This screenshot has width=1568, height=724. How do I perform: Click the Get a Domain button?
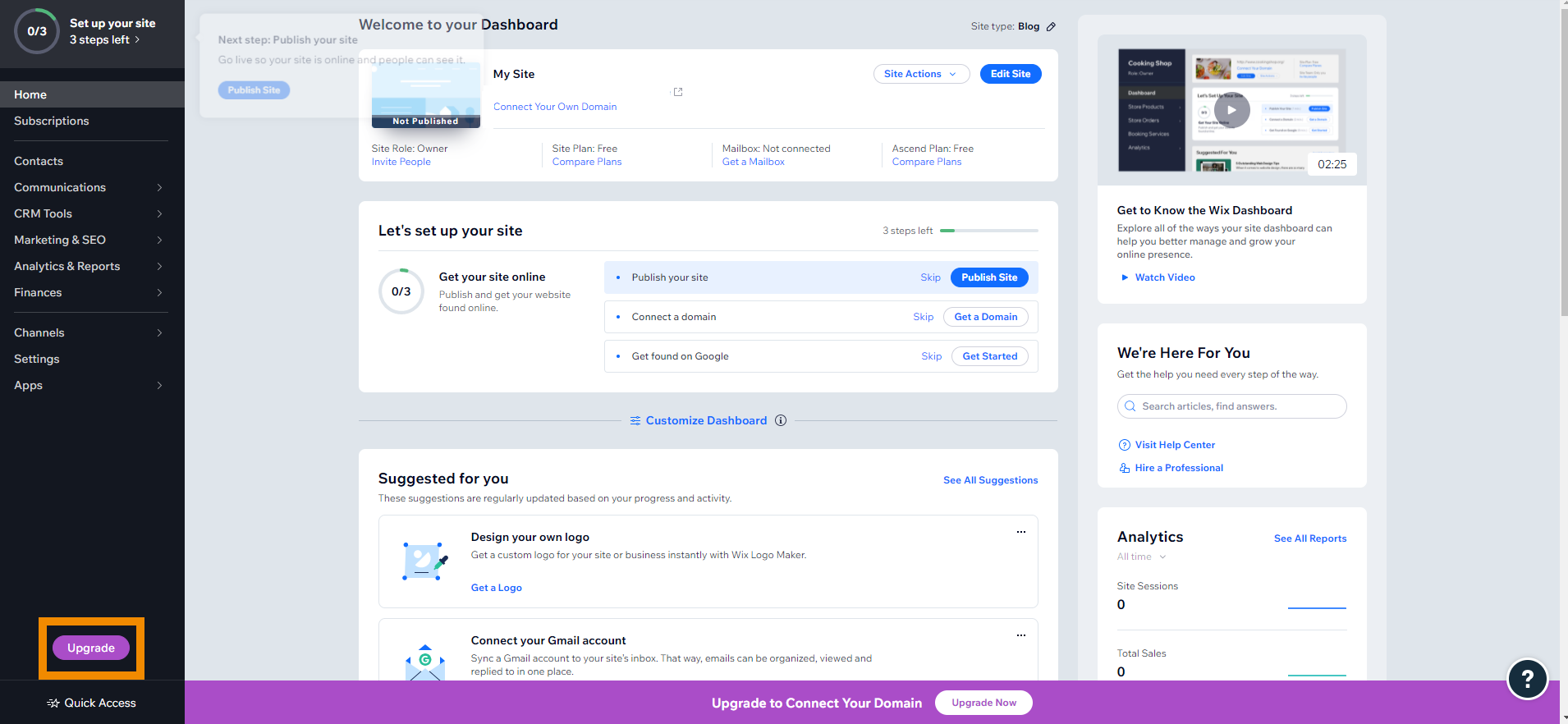[985, 317]
